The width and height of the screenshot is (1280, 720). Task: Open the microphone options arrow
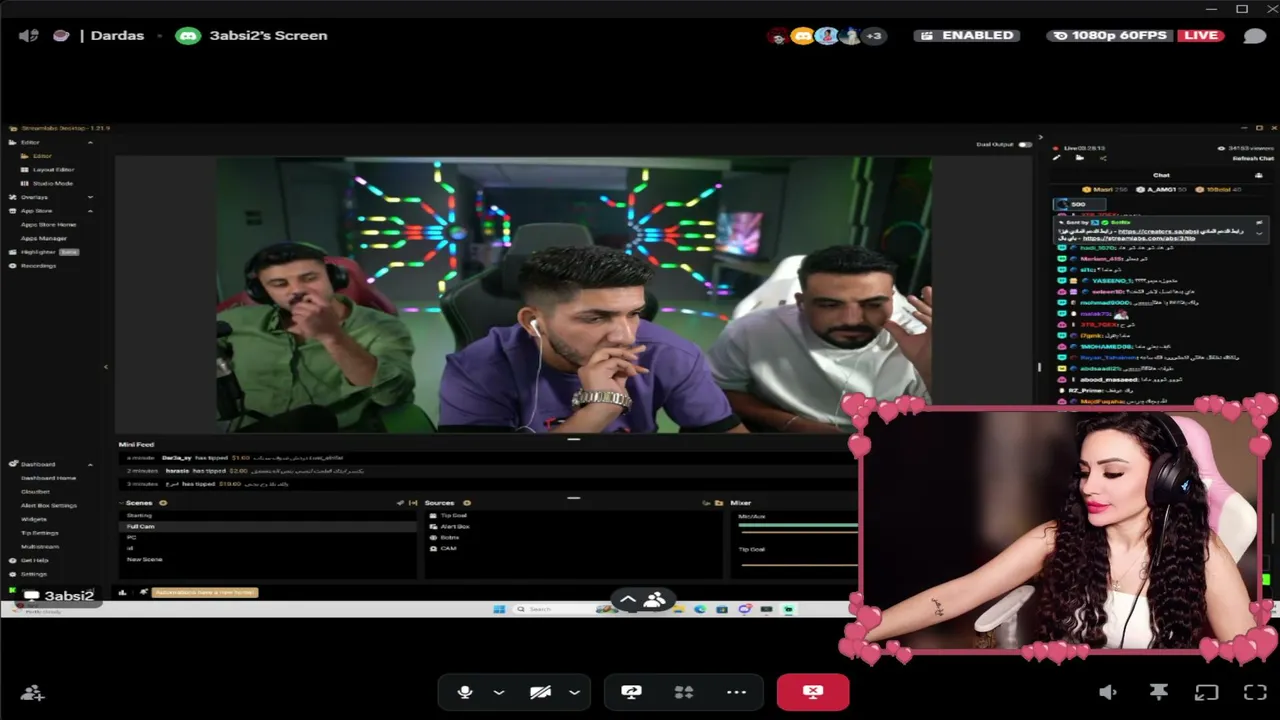pos(498,692)
